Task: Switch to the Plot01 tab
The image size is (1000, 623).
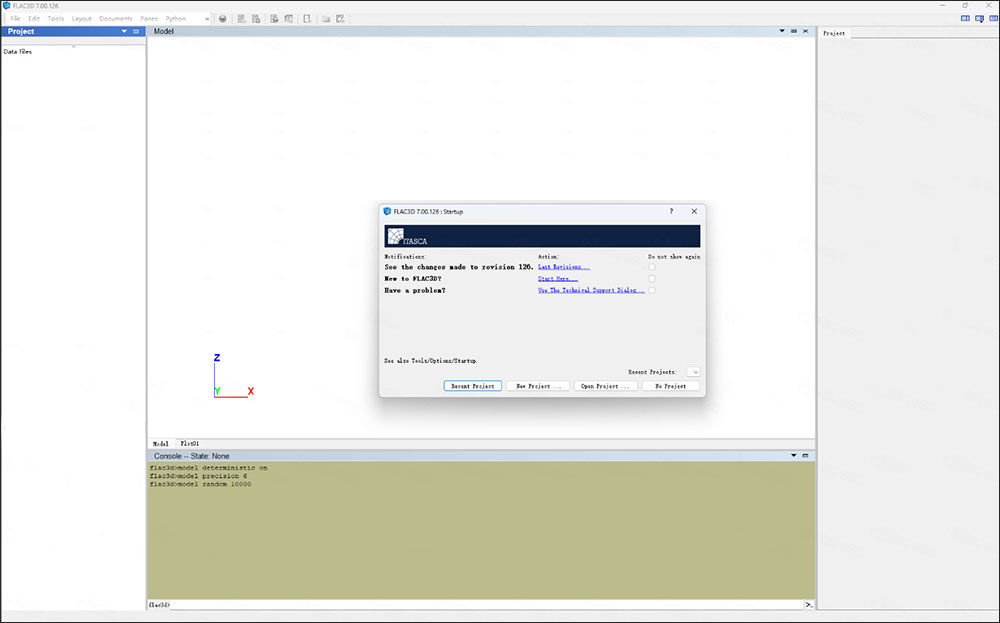Action: pyautogui.click(x=189, y=444)
